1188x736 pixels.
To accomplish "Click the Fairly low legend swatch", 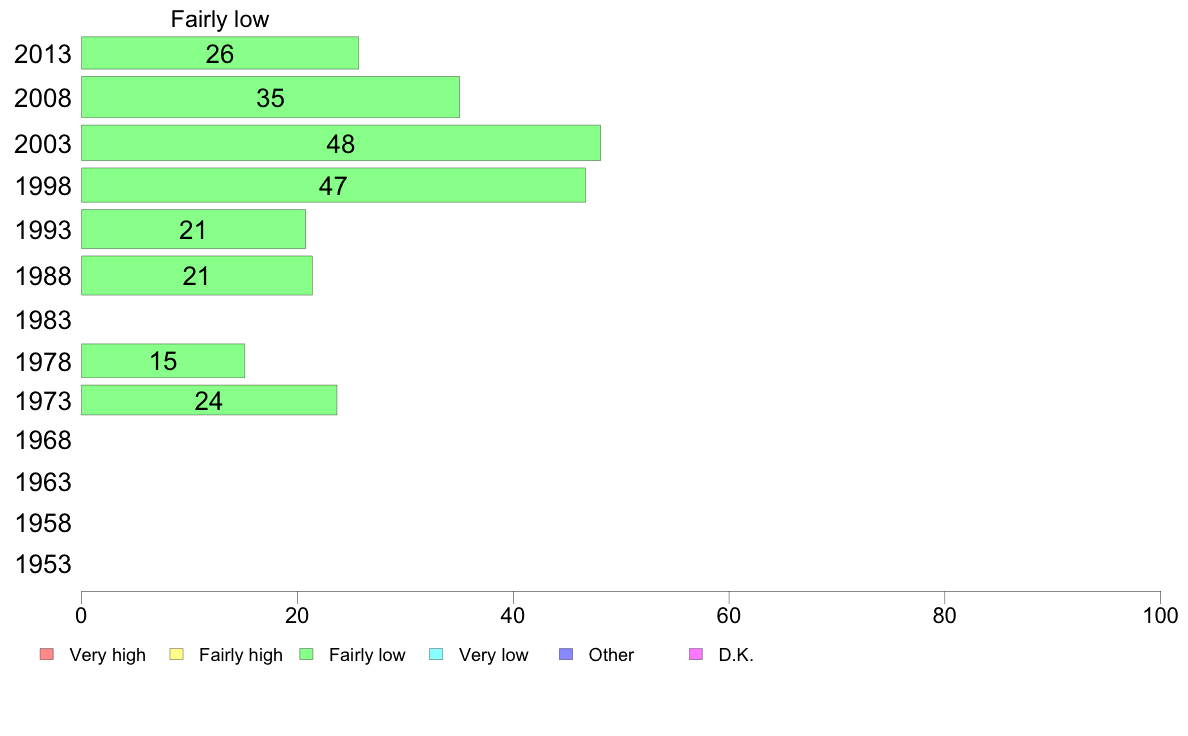I will [307, 655].
